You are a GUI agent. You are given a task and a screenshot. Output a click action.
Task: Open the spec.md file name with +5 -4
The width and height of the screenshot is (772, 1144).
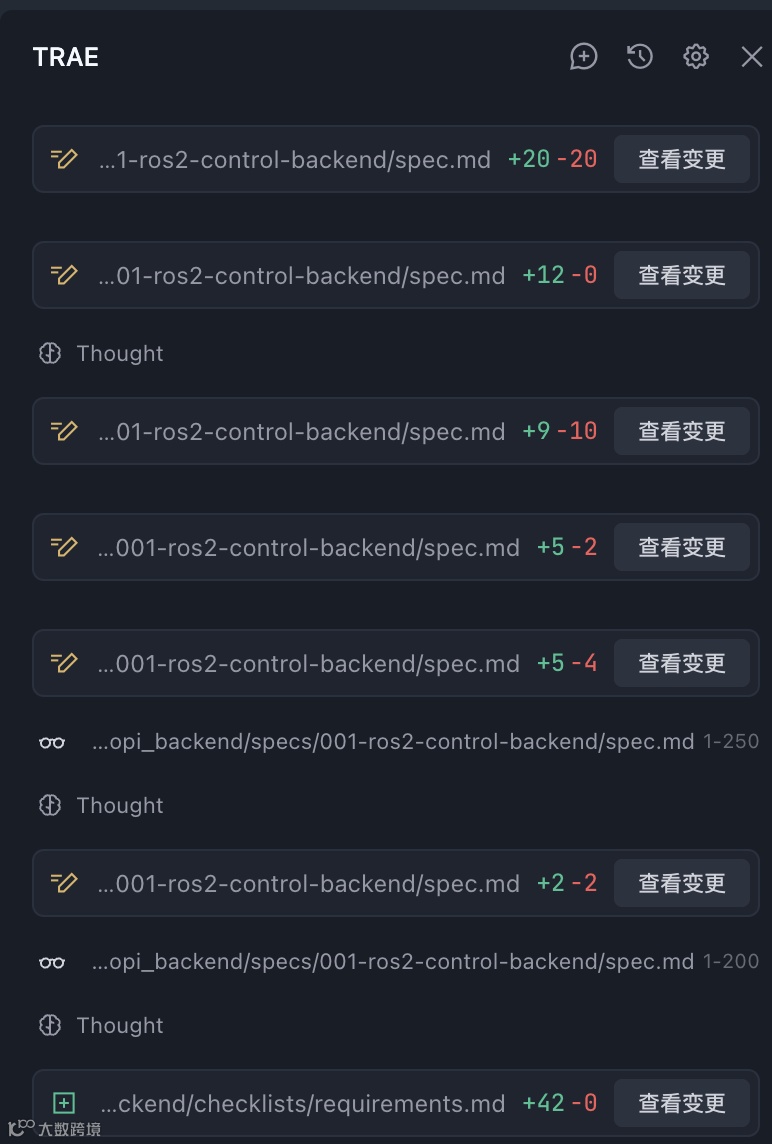309,664
